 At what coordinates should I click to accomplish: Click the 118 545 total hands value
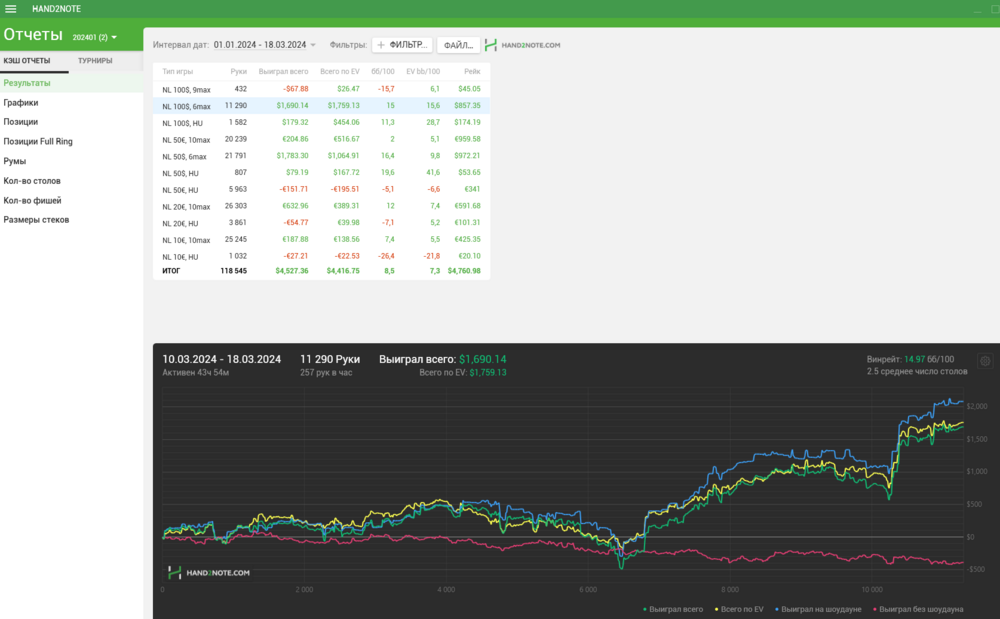[x=233, y=271]
